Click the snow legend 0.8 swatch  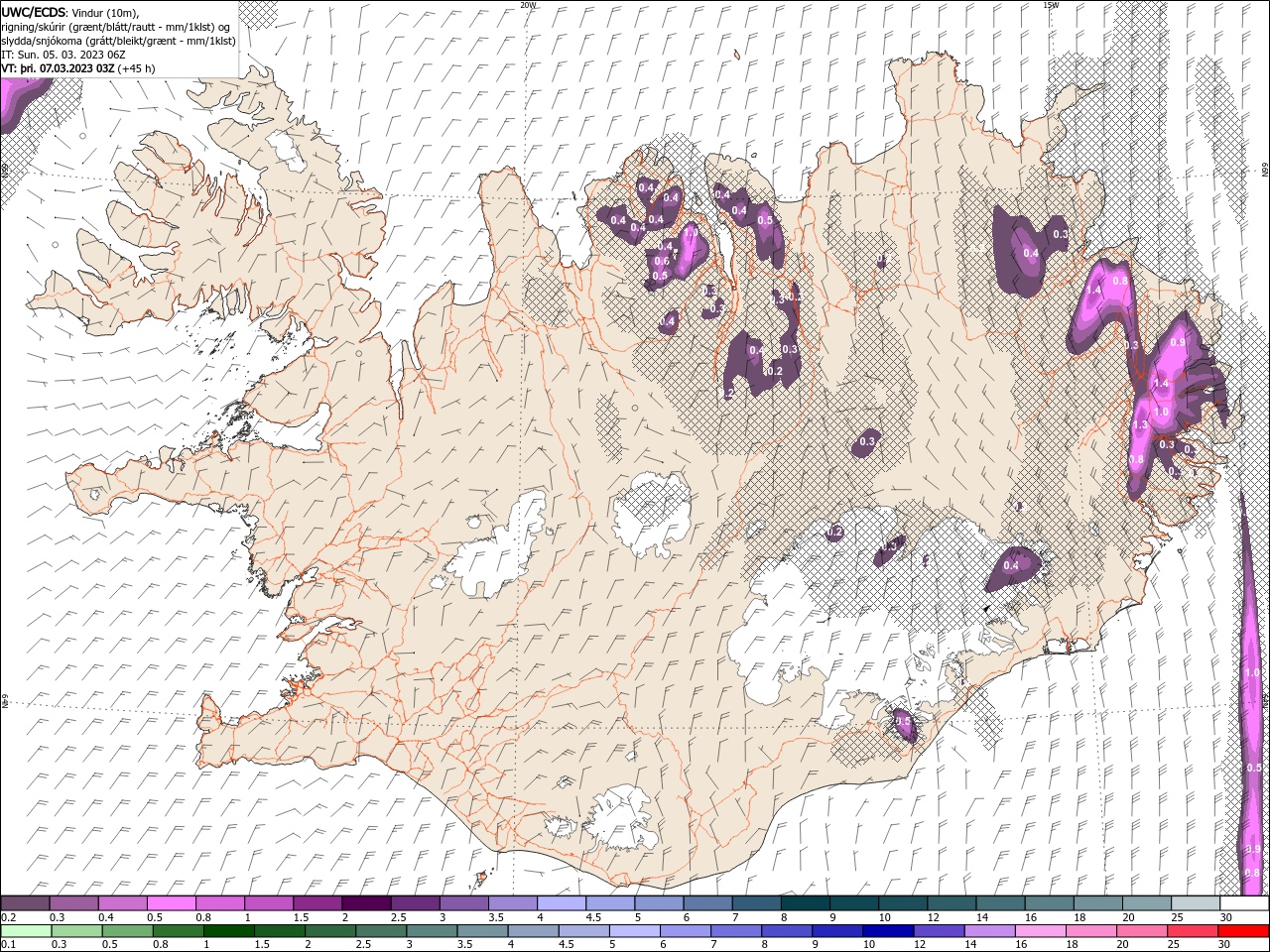pos(219,903)
